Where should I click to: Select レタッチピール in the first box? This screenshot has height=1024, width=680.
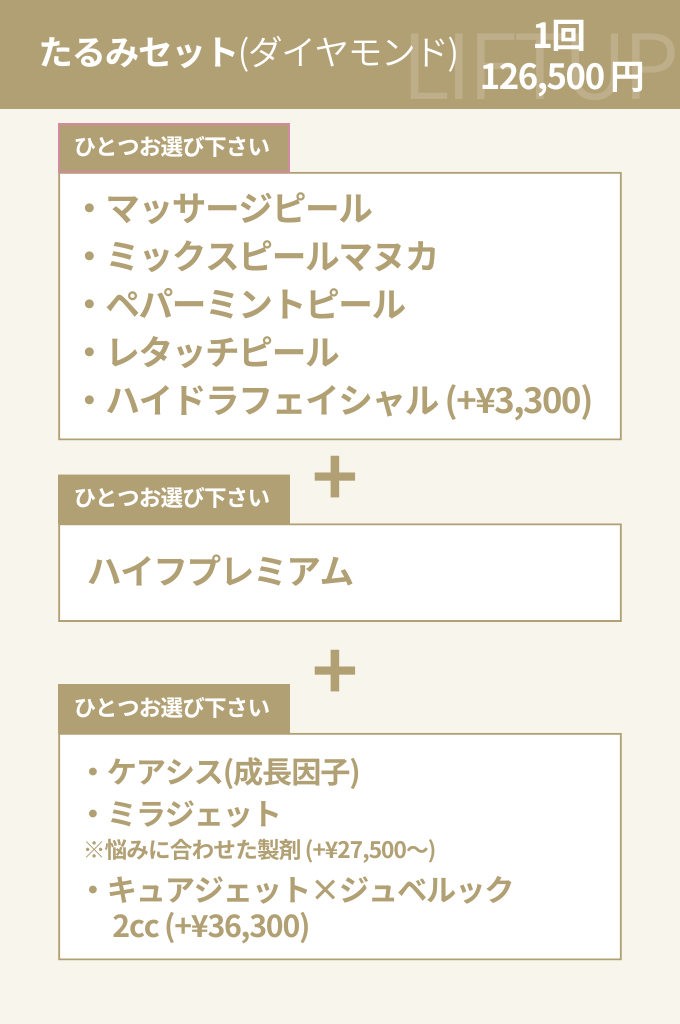pos(222,353)
